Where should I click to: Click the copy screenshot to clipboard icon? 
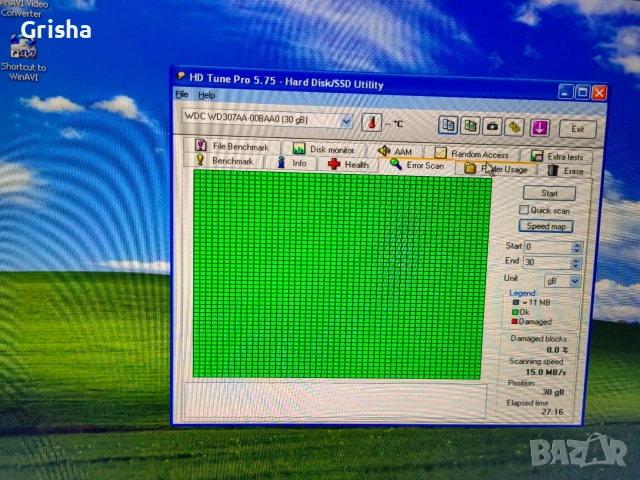(x=470, y=126)
